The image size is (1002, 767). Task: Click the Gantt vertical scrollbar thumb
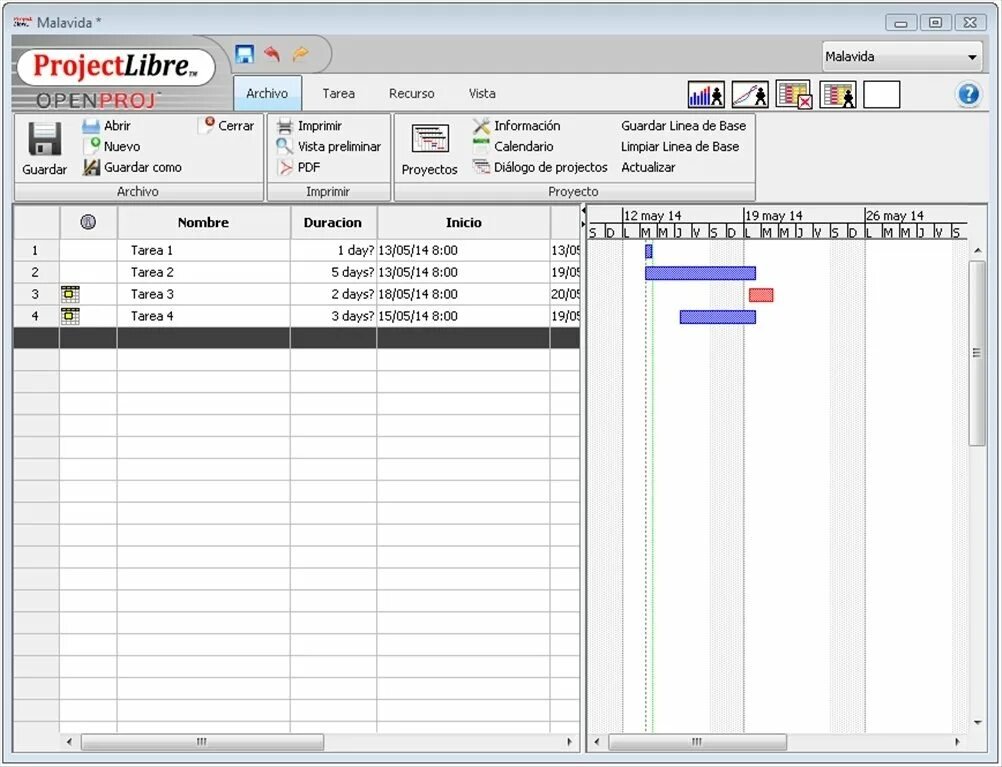tap(976, 353)
